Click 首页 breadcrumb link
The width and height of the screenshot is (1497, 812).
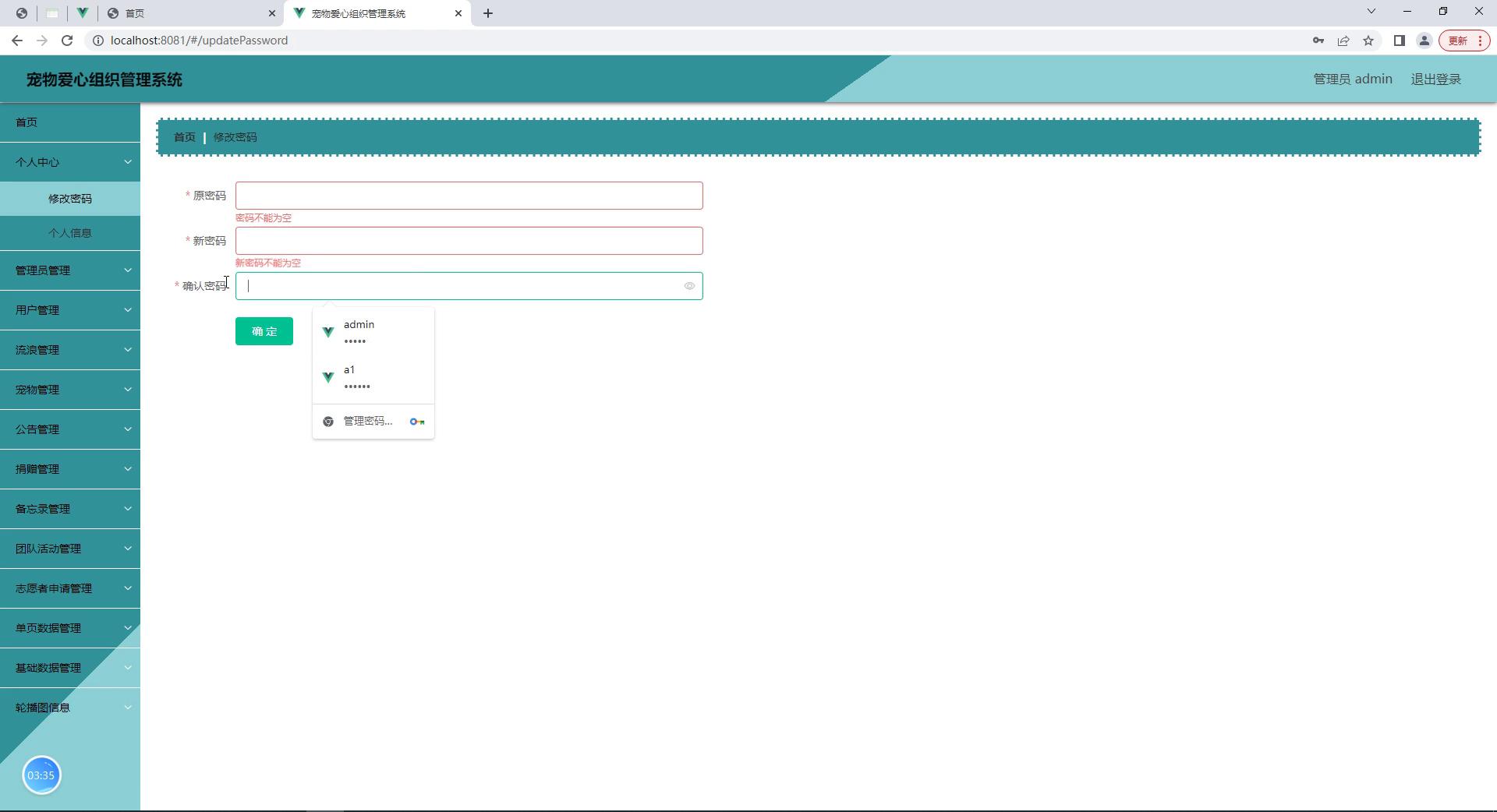click(x=185, y=137)
